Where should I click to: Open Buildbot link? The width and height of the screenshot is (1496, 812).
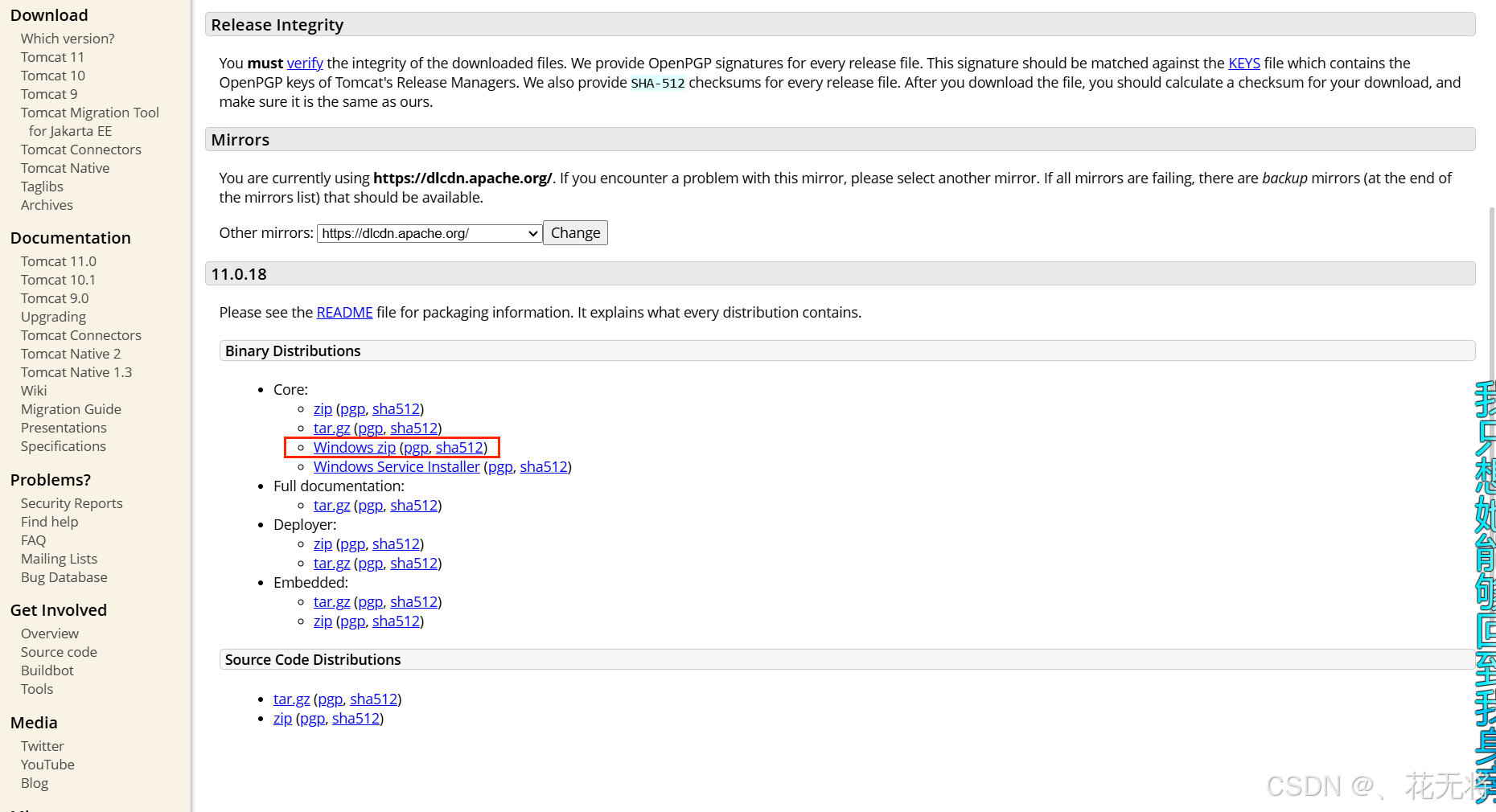pos(47,671)
